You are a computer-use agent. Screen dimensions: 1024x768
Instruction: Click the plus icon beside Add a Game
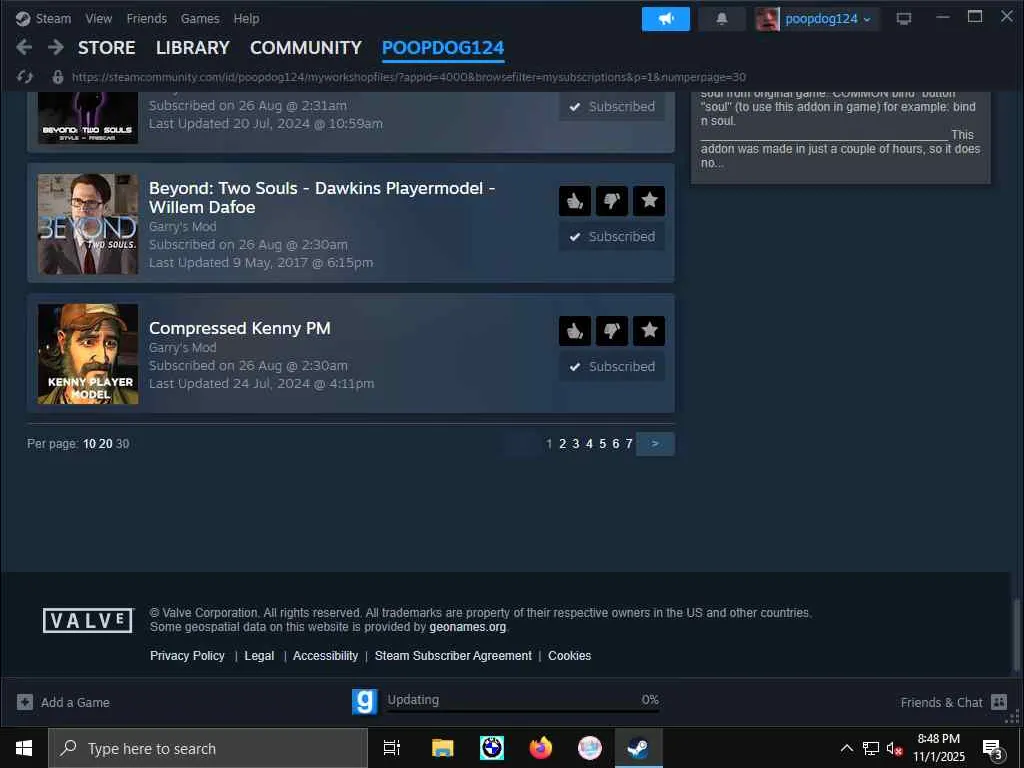click(25, 702)
